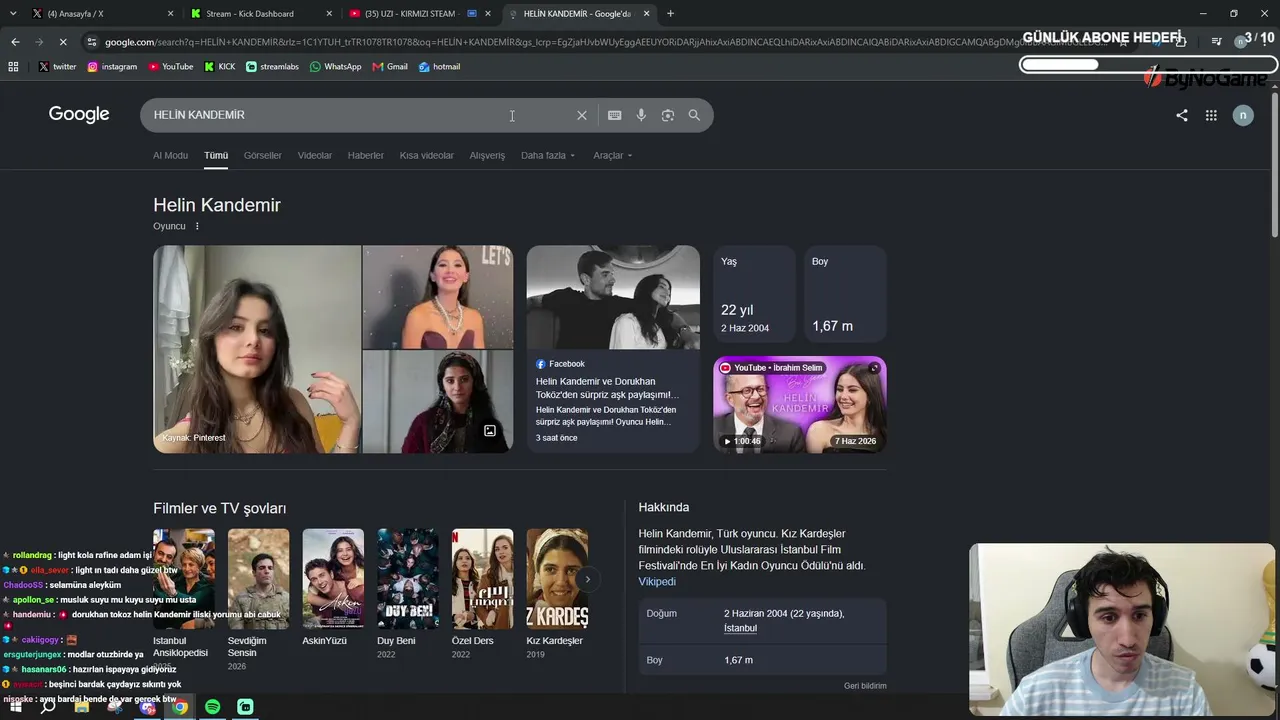Expand the Daha fazla dropdown
This screenshot has height=720, width=1280.
[x=548, y=156]
